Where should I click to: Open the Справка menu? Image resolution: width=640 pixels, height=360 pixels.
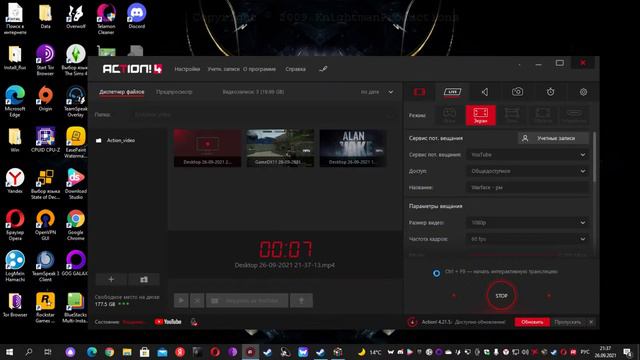296,69
